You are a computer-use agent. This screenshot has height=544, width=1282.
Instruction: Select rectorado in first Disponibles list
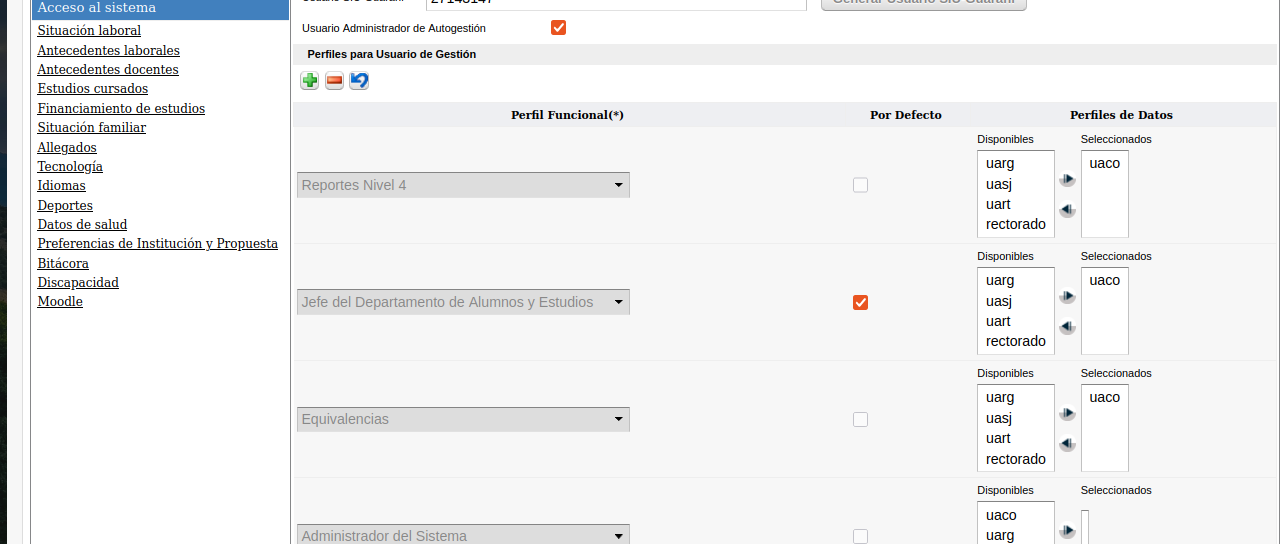1015,224
